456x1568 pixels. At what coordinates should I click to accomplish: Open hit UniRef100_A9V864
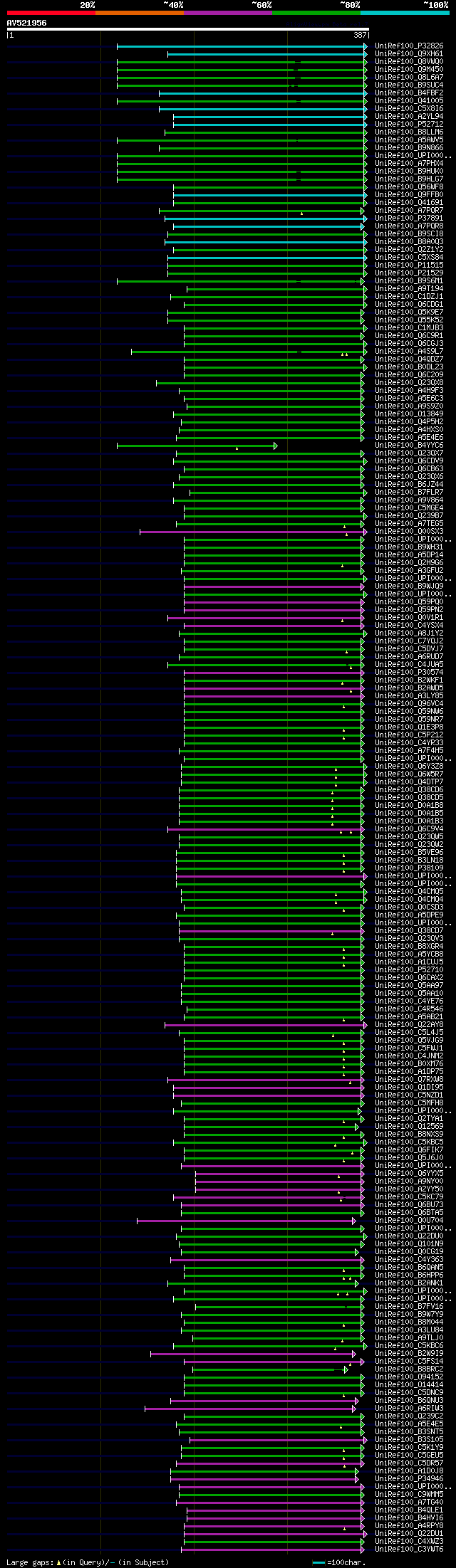409,500
